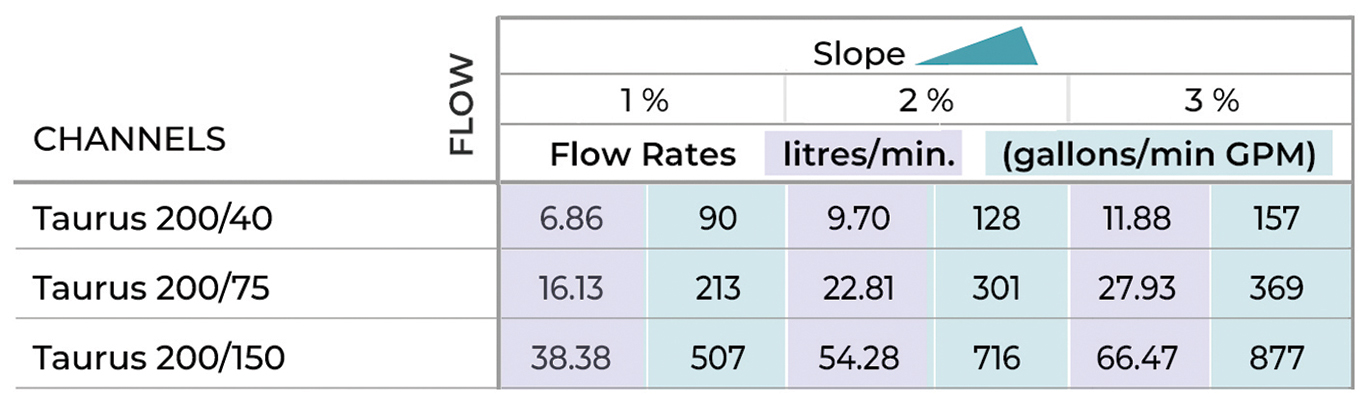This screenshot has width=1368, height=402.
Task: Select the cell with value 301
Action: click(996, 288)
